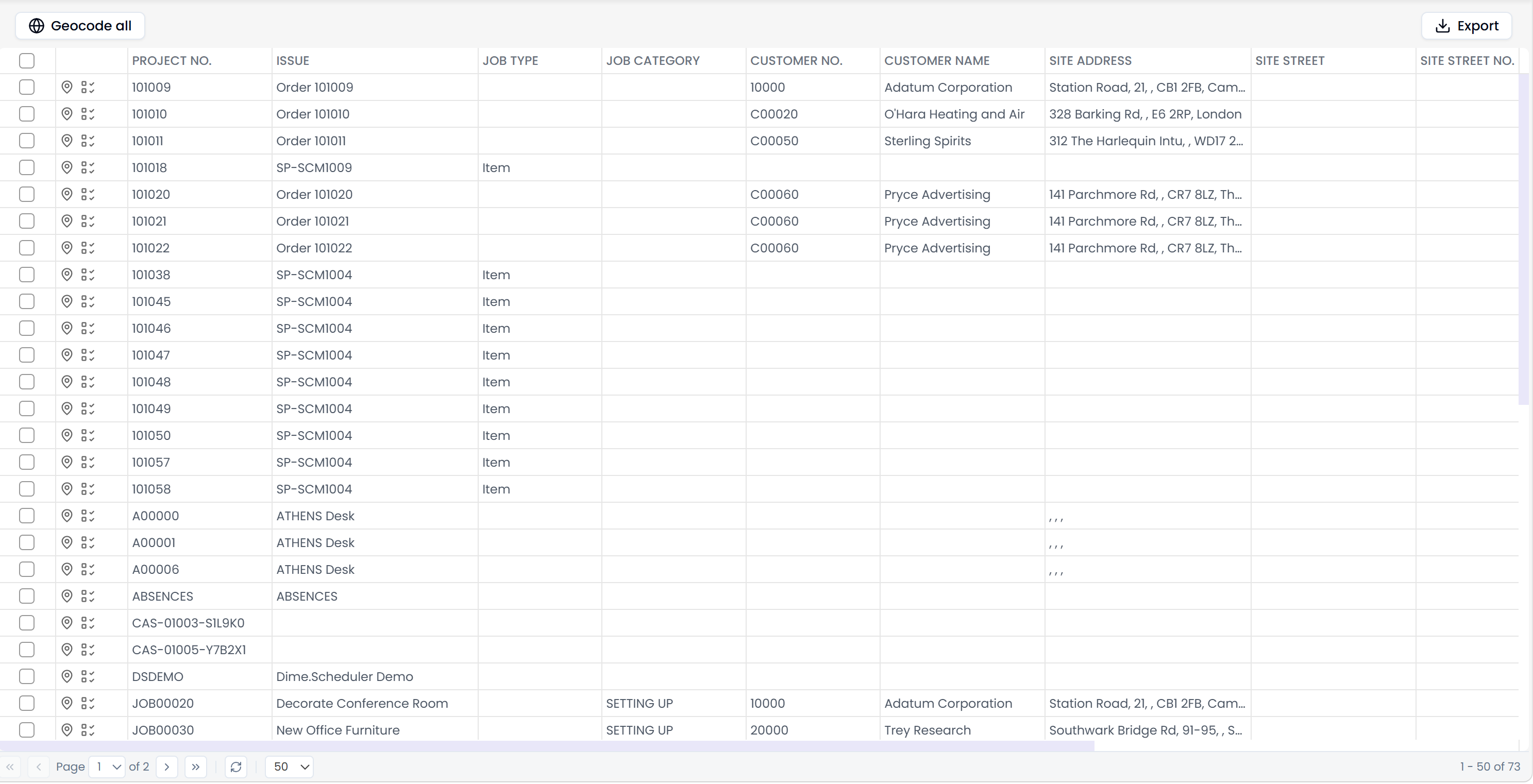Tick the select-all checkbox in header
The width and height of the screenshot is (1533, 784).
click(x=27, y=61)
